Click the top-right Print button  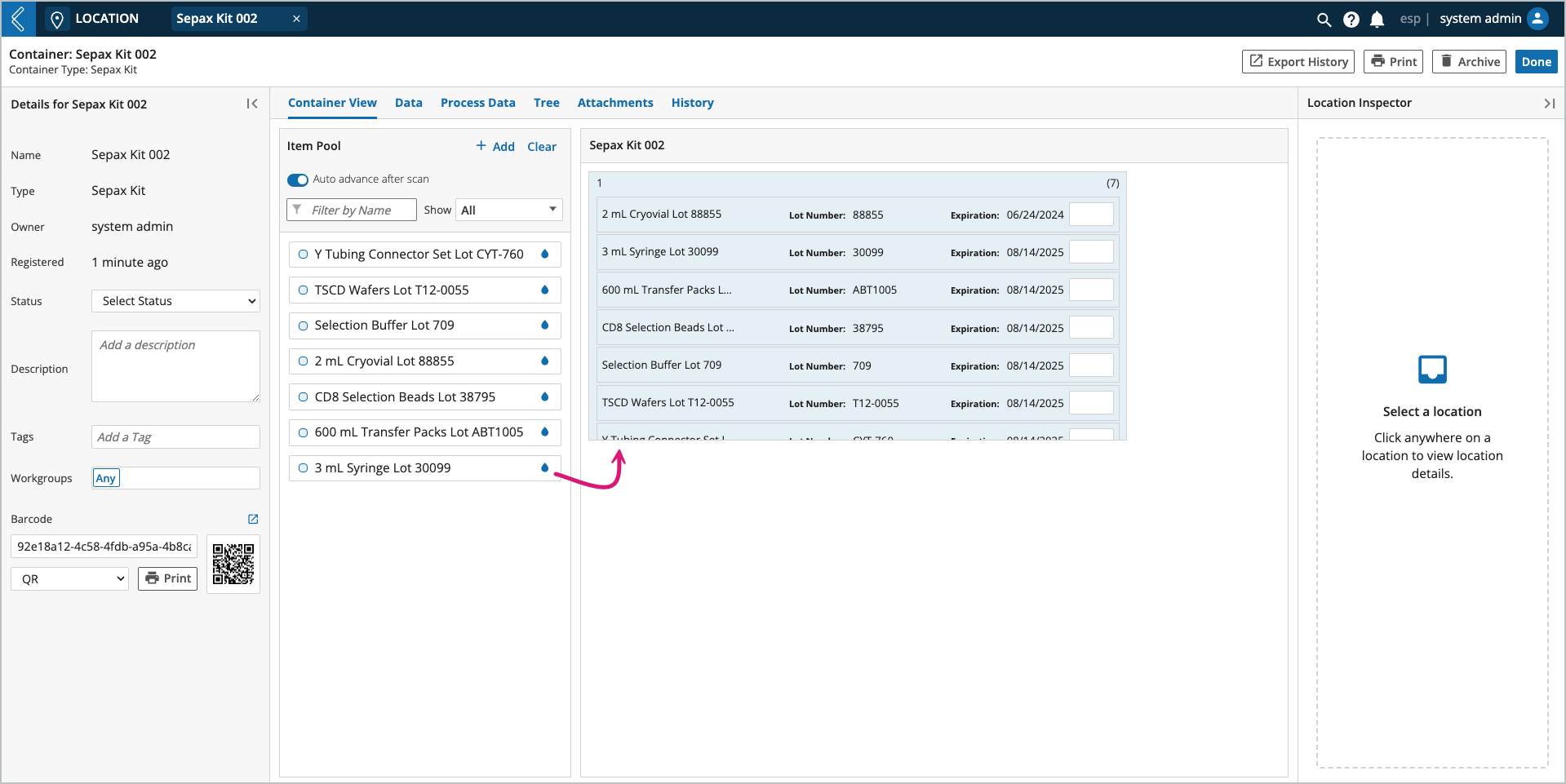pos(1393,61)
